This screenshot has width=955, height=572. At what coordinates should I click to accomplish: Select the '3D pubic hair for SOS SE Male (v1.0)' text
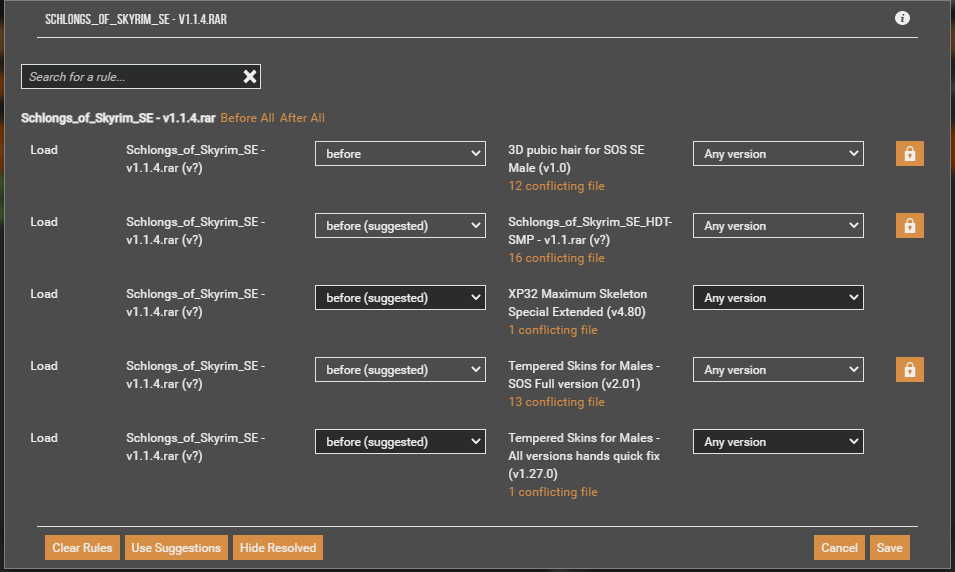576,158
